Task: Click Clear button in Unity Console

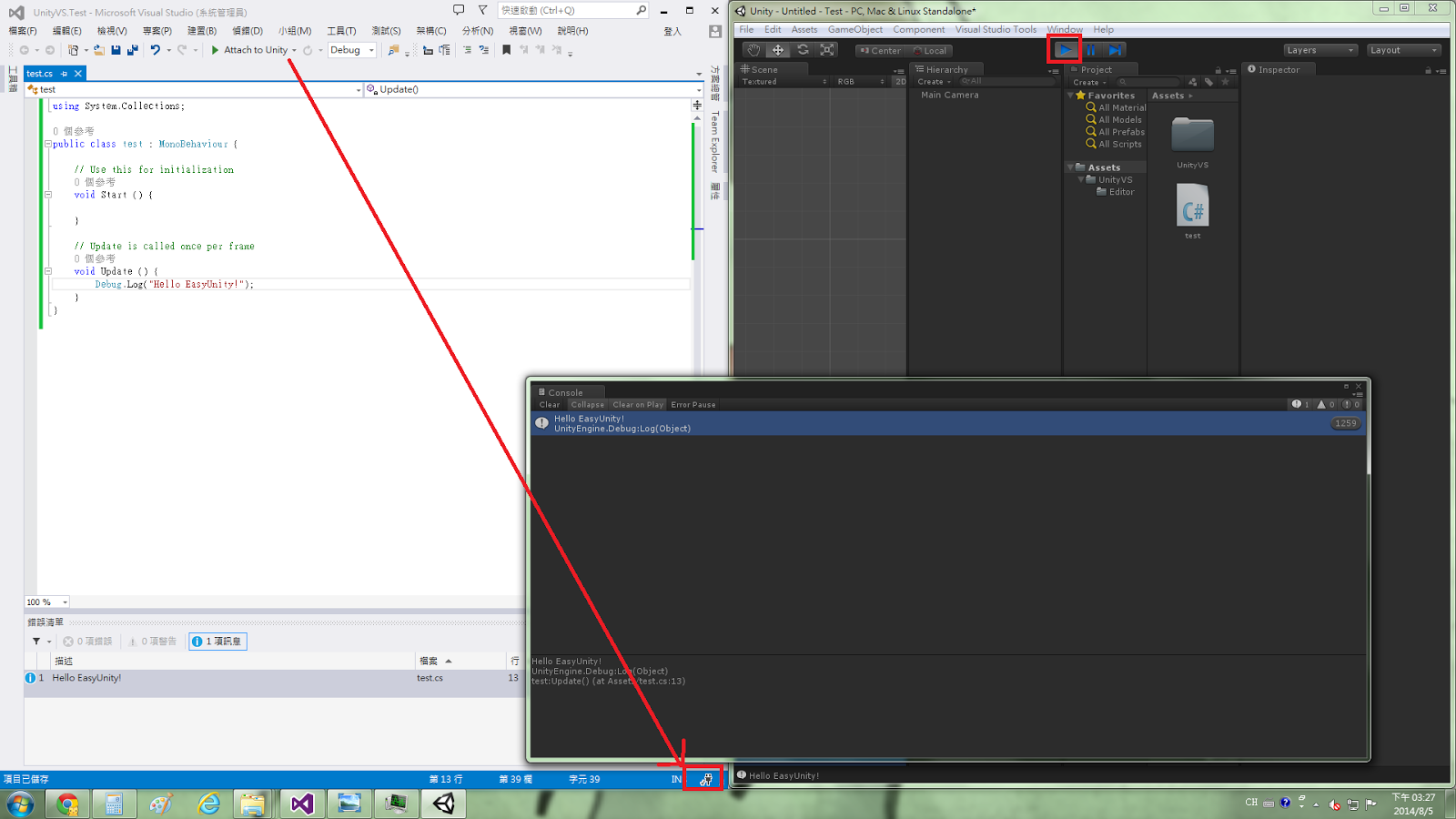Action: (550, 404)
